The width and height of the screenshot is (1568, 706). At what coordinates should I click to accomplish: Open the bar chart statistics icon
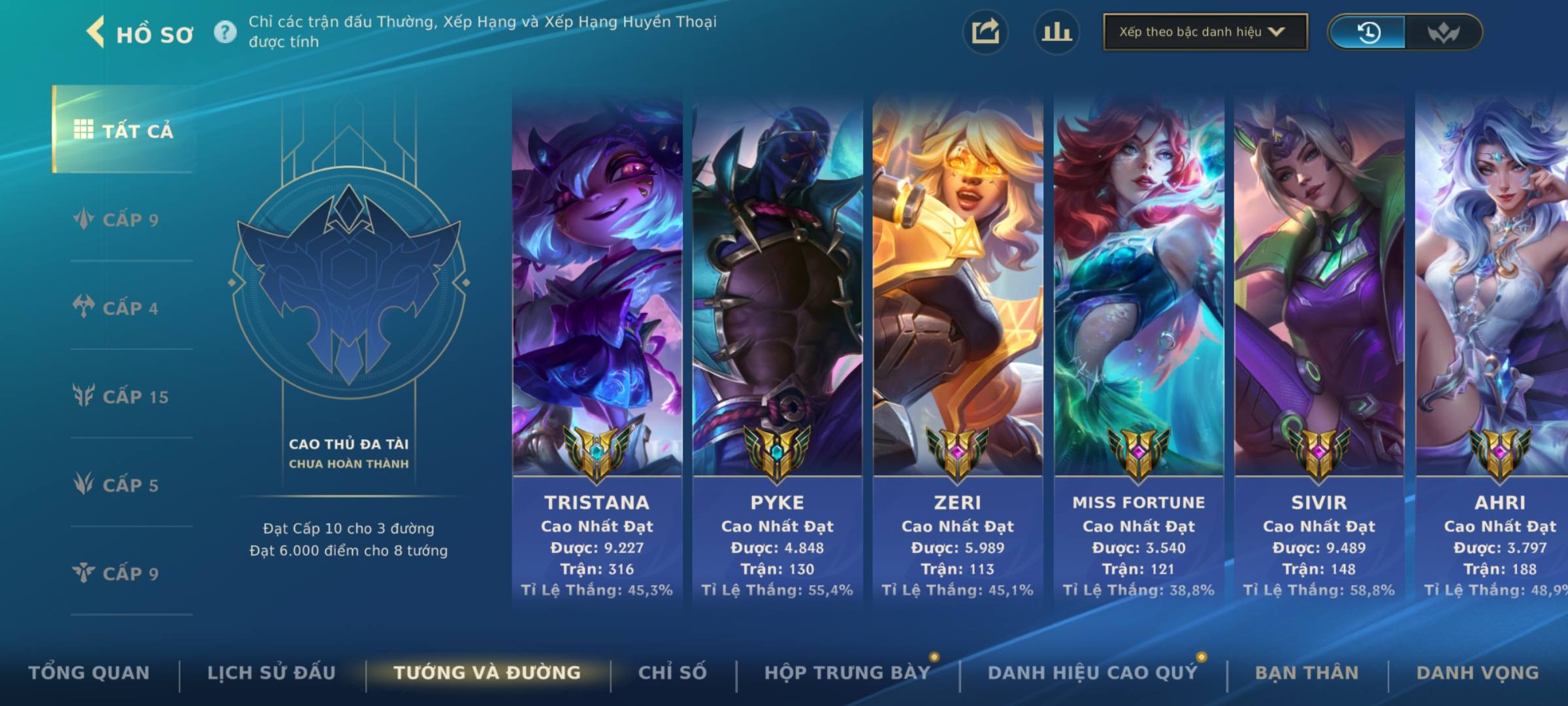tap(1056, 32)
